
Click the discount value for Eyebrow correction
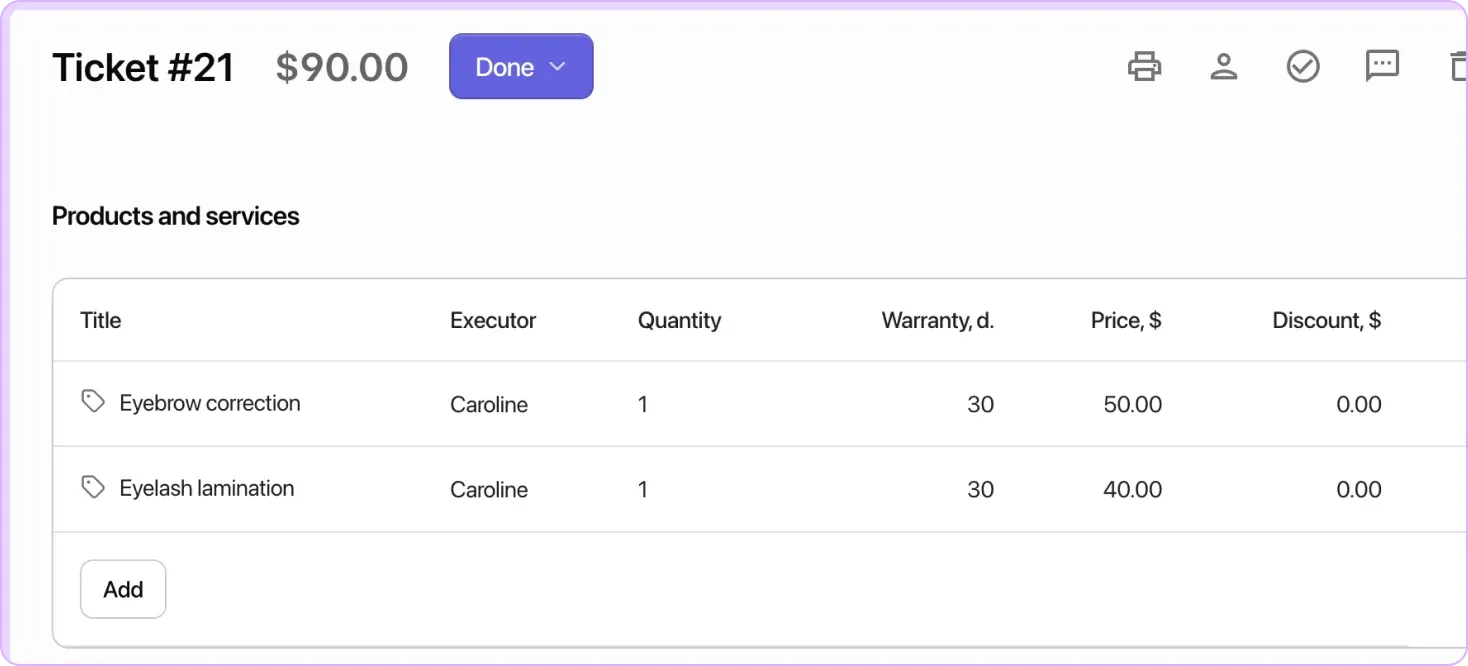click(1359, 404)
